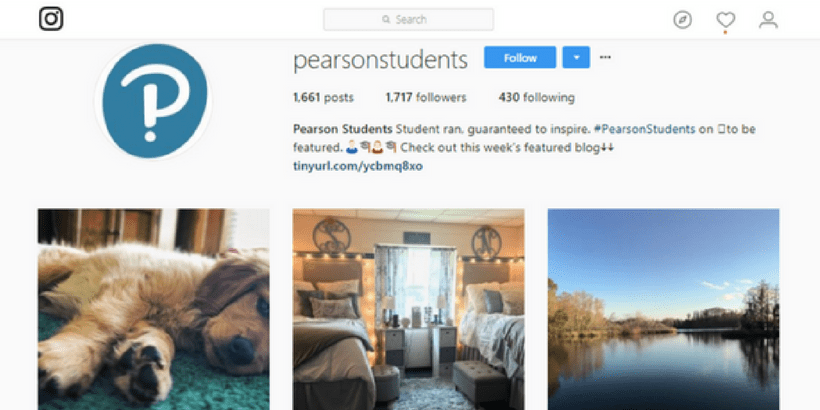Click the #PearsonStudents hashtag

point(645,129)
